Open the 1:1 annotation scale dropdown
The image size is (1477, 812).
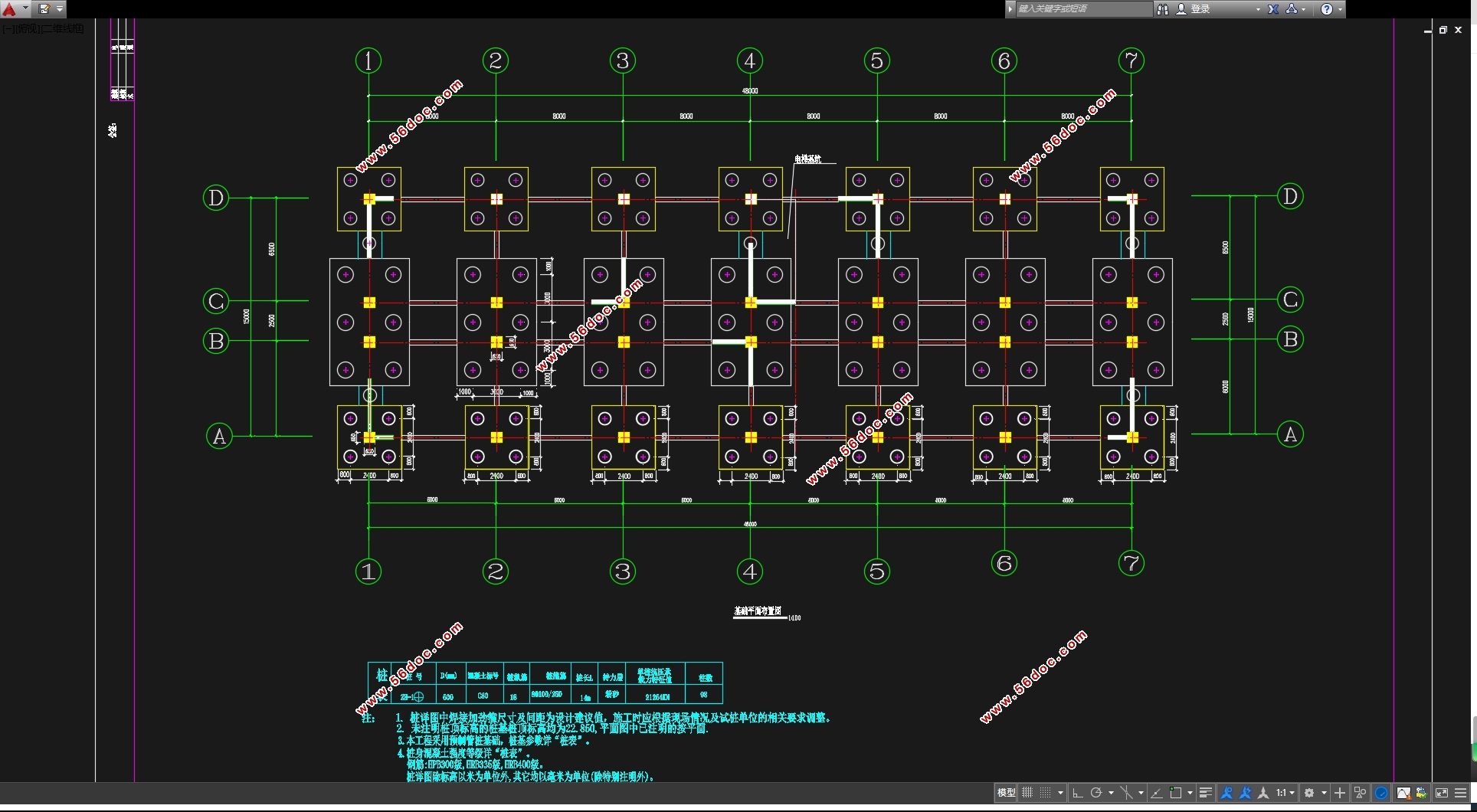coord(1285,793)
